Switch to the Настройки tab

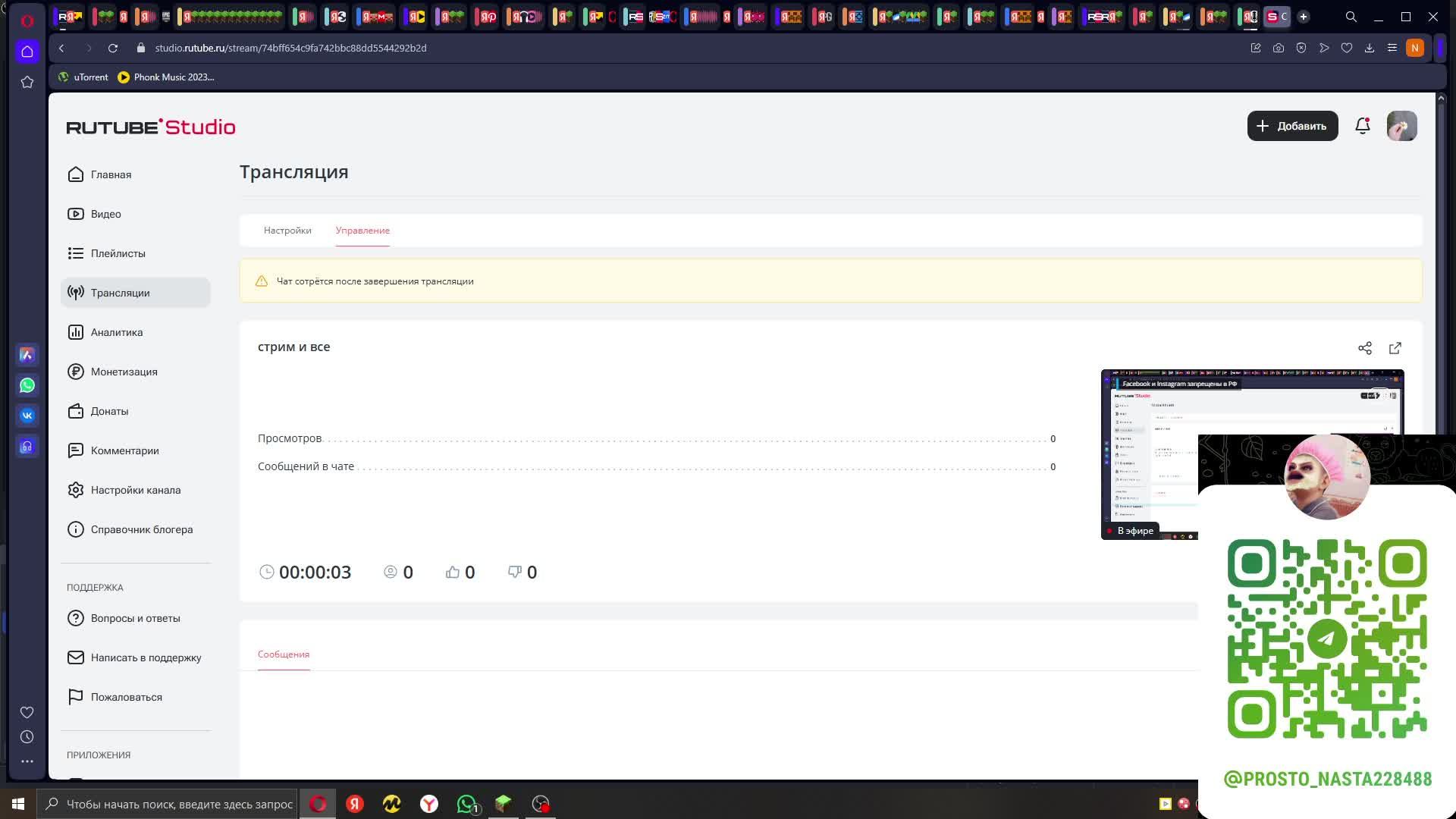point(287,231)
